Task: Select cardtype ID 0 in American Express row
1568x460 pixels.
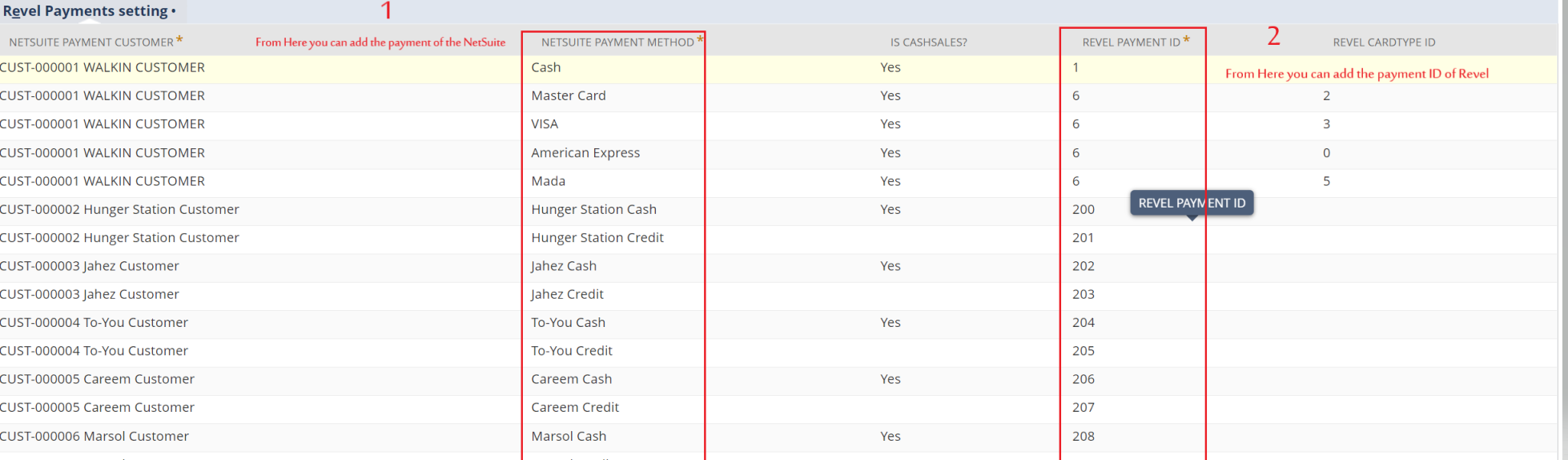Action: [1326, 153]
